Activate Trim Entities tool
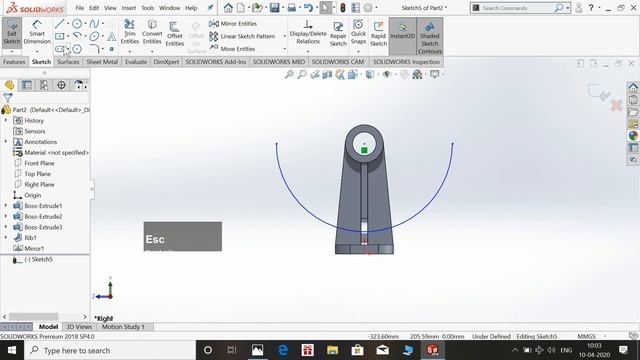Image resolution: width=640 pixels, height=360 pixels. pyautogui.click(x=130, y=32)
